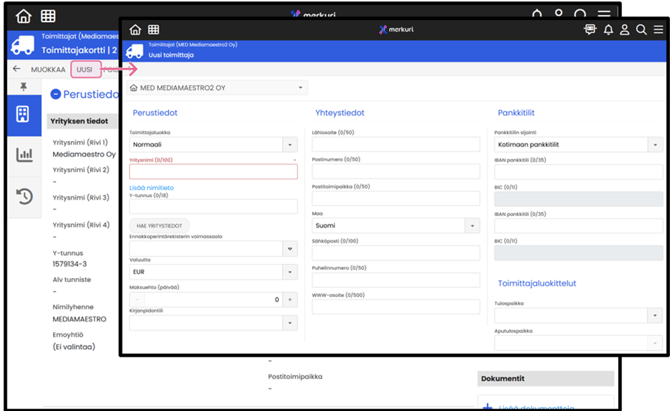Open the grid apps menu in the front window
670x411 pixels.
[152, 30]
